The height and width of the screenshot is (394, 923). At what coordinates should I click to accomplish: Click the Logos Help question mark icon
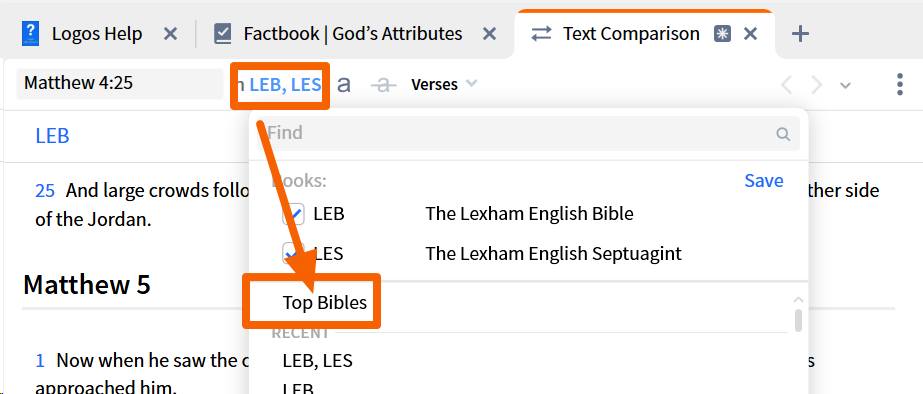tap(29, 34)
